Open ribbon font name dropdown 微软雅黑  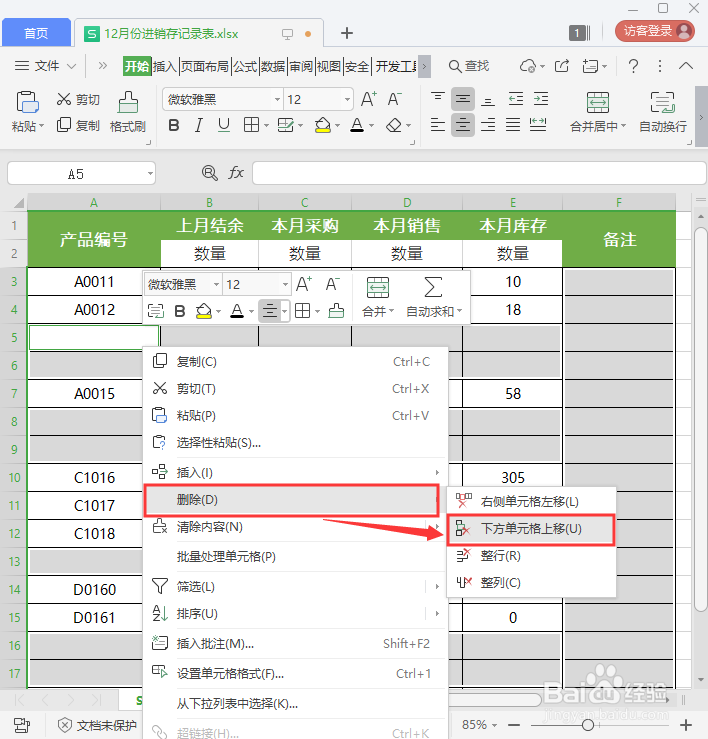pos(277,99)
